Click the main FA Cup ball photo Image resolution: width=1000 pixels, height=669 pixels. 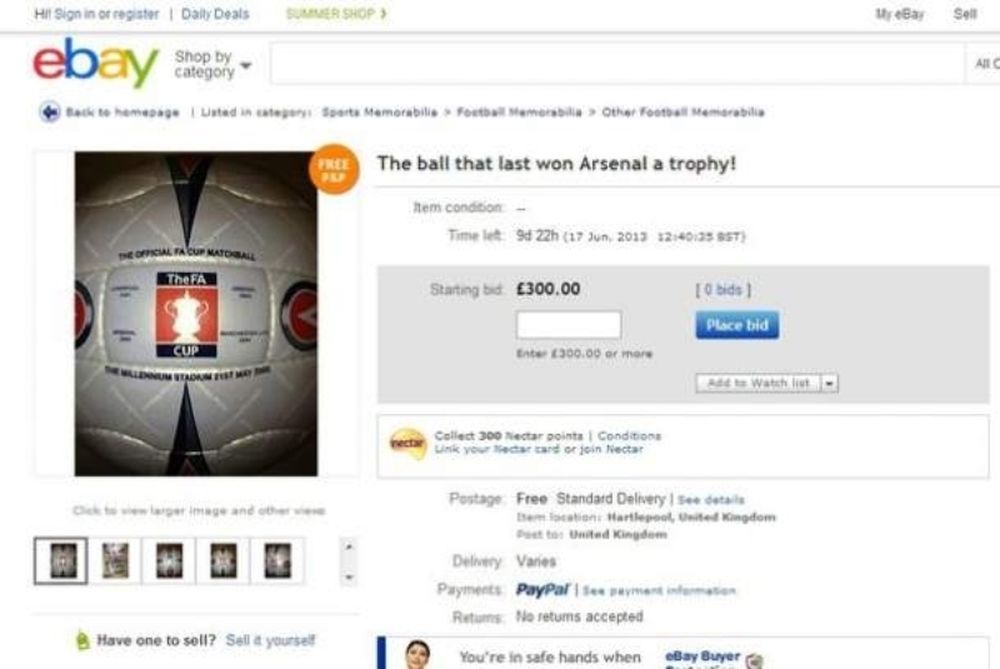[196, 313]
